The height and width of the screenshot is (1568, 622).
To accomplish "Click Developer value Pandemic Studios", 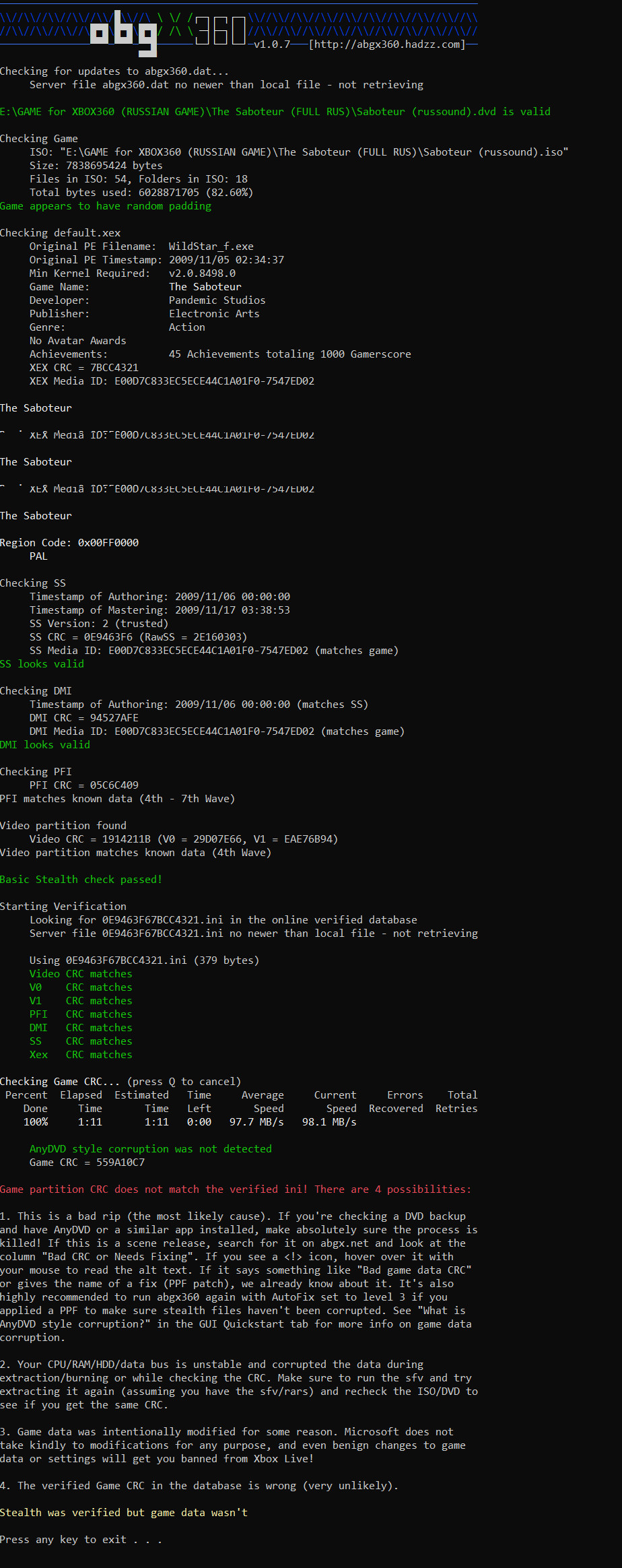I will 217,300.
